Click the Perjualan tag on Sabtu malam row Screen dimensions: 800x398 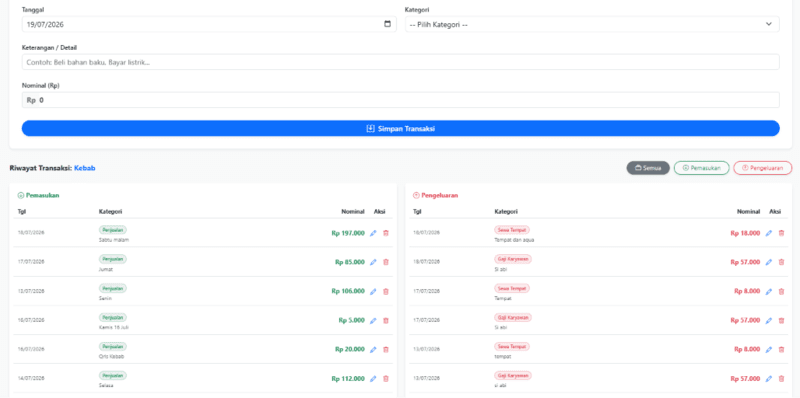(113, 230)
